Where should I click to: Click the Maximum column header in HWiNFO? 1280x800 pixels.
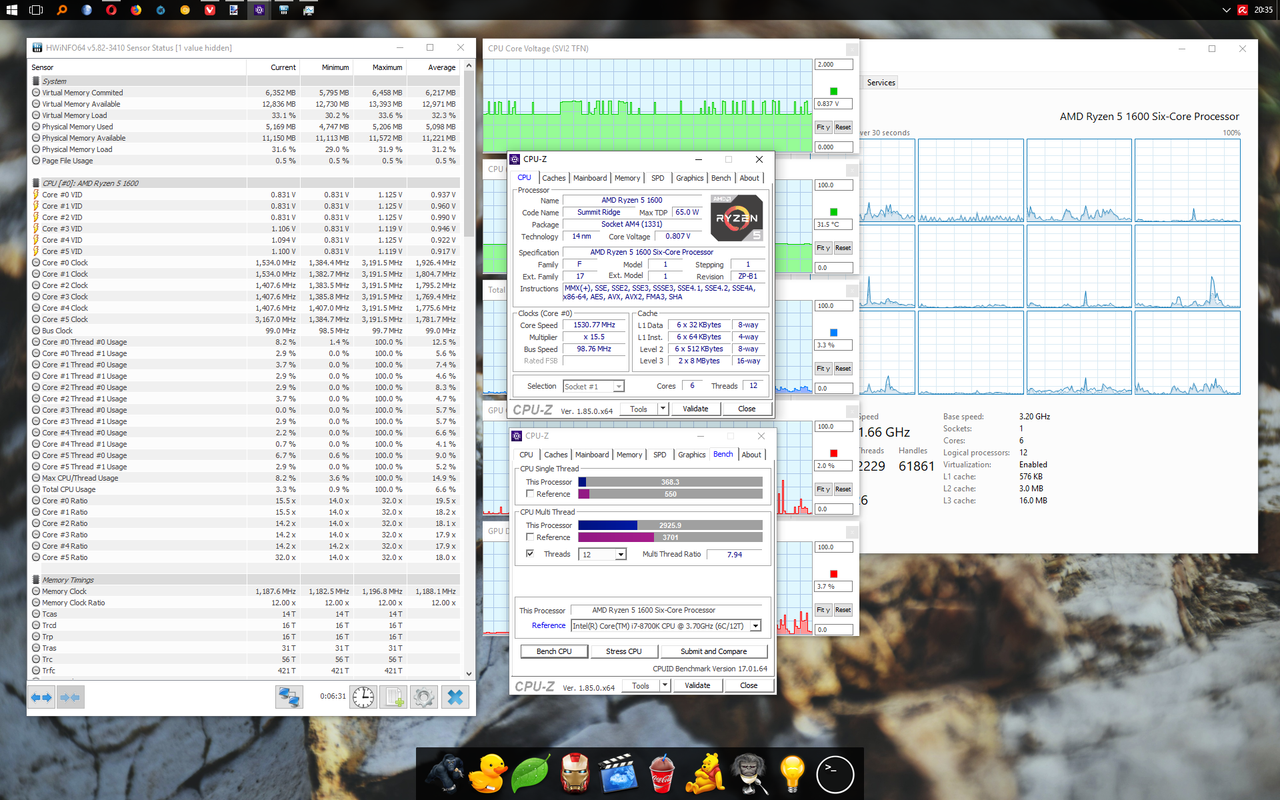(x=381, y=67)
